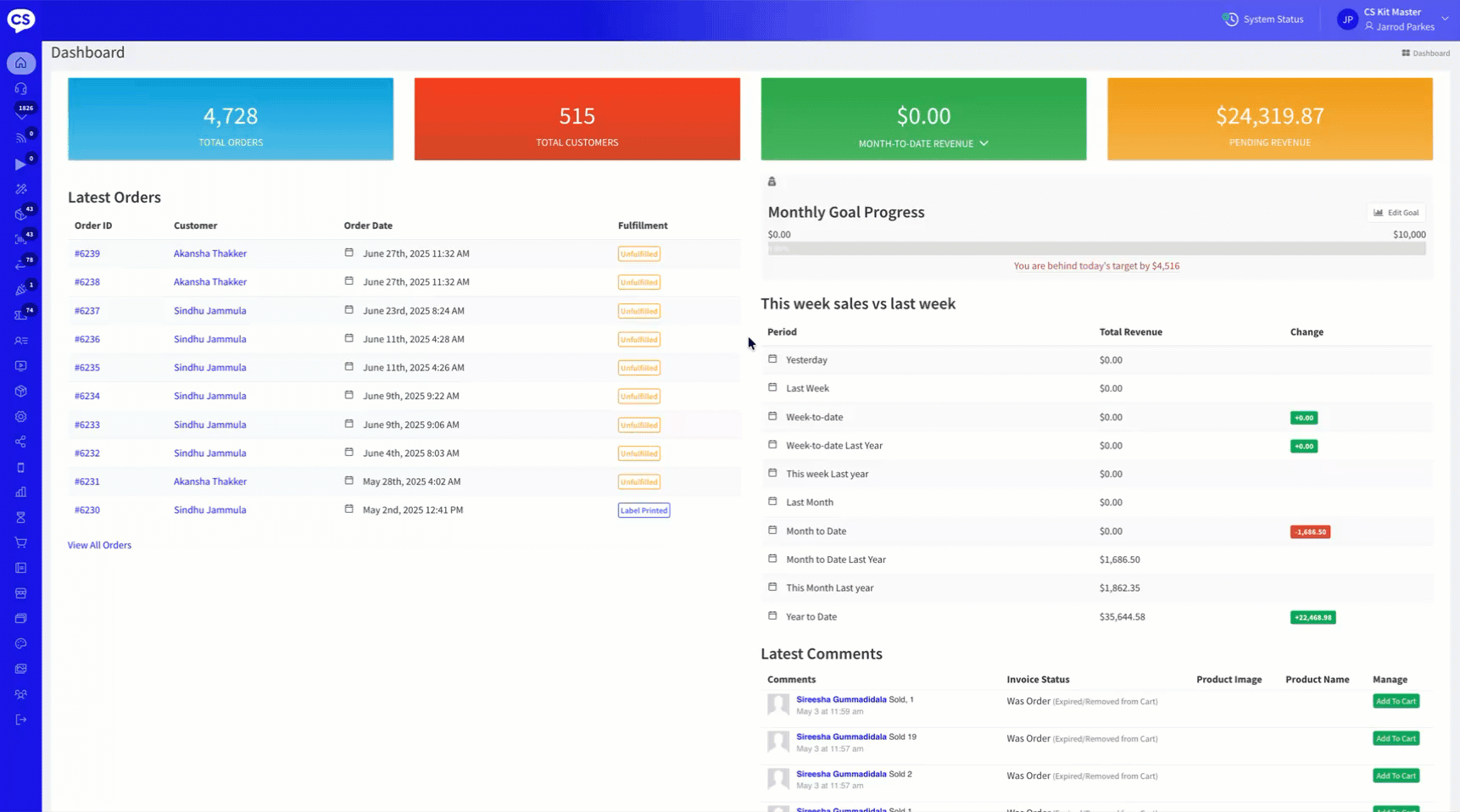Open the headset support icon in sidebar
Viewport: 1460px width, 812px height.
[x=21, y=89]
